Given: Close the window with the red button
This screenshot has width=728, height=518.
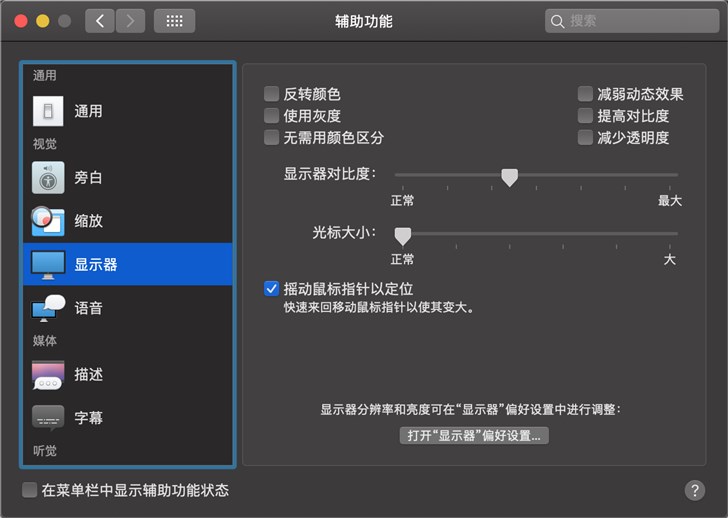Looking at the screenshot, I should tap(21, 21).
